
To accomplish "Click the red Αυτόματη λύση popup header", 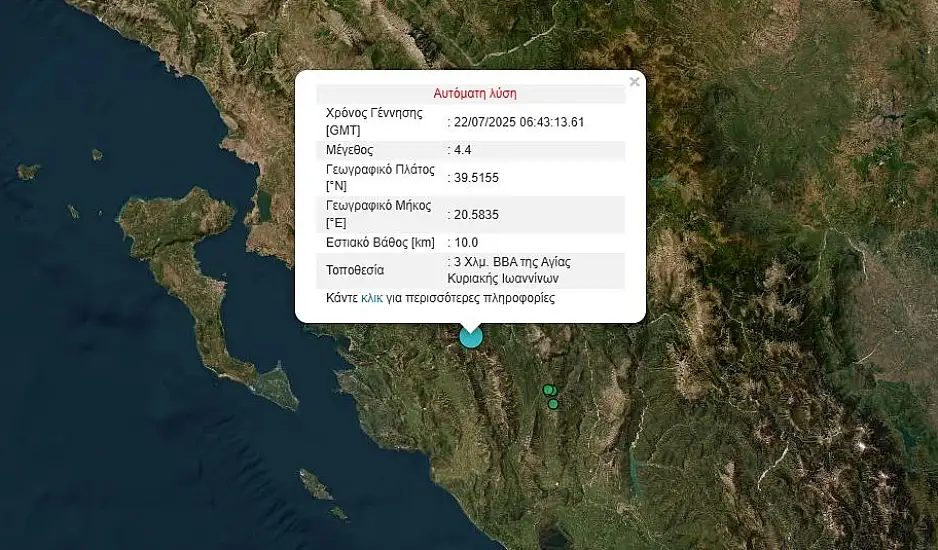I will click(x=474, y=93).
